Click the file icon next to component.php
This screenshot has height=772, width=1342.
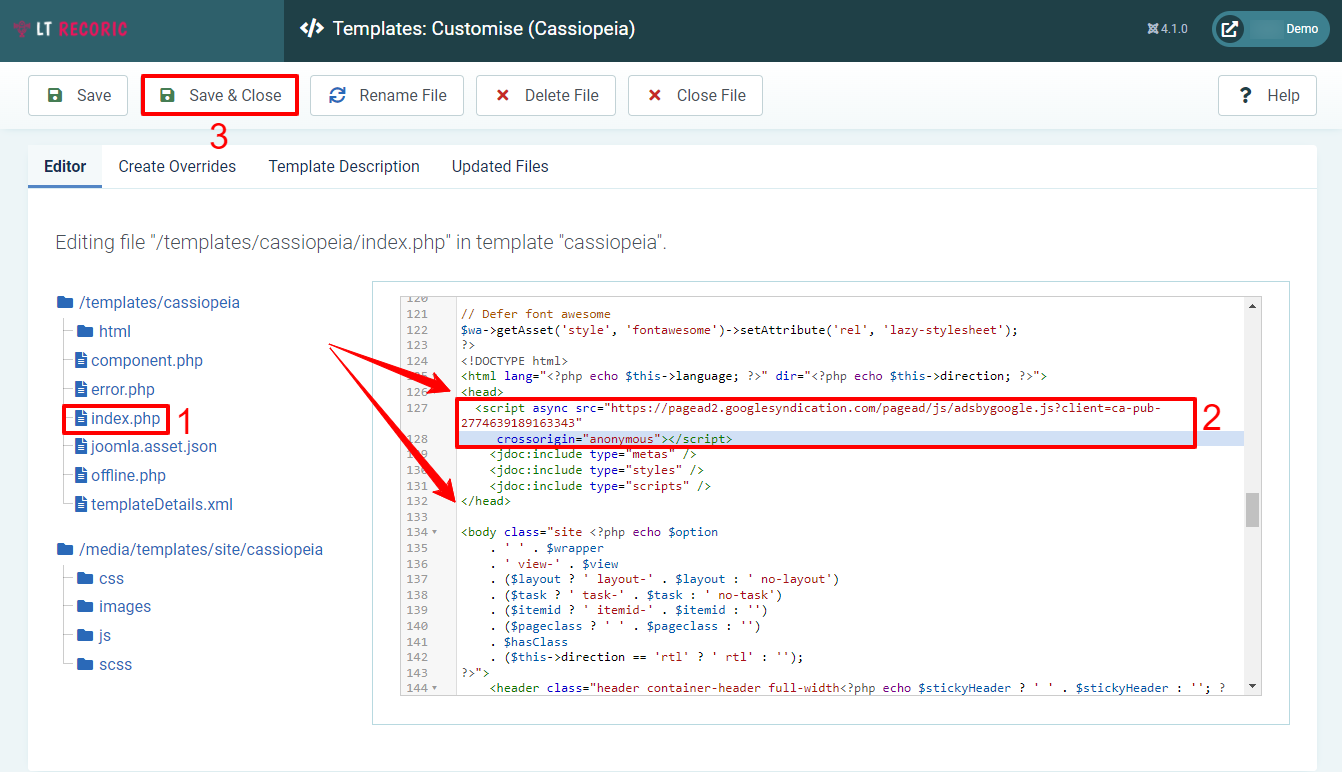82,360
